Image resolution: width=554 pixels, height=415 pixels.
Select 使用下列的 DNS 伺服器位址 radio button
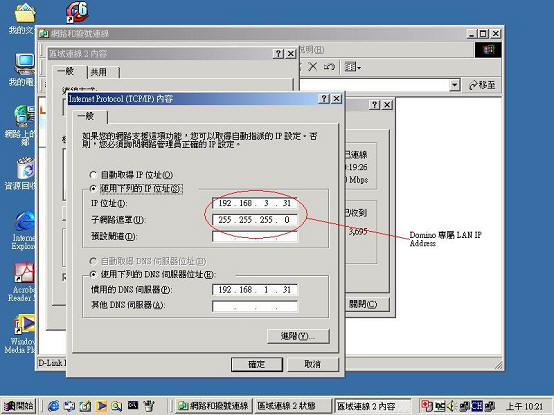pos(93,274)
